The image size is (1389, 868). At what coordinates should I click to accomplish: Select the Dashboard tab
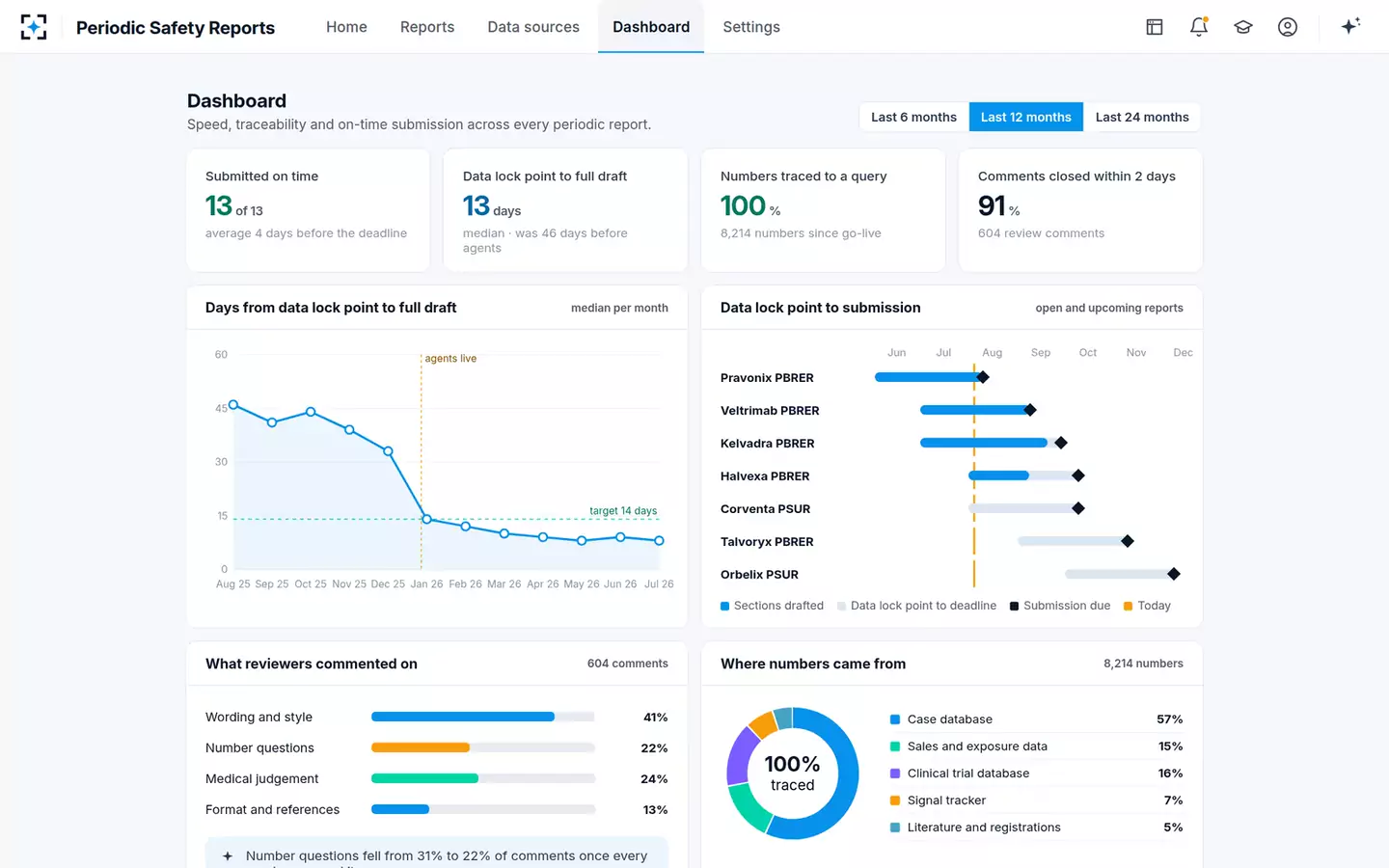tap(651, 27)
